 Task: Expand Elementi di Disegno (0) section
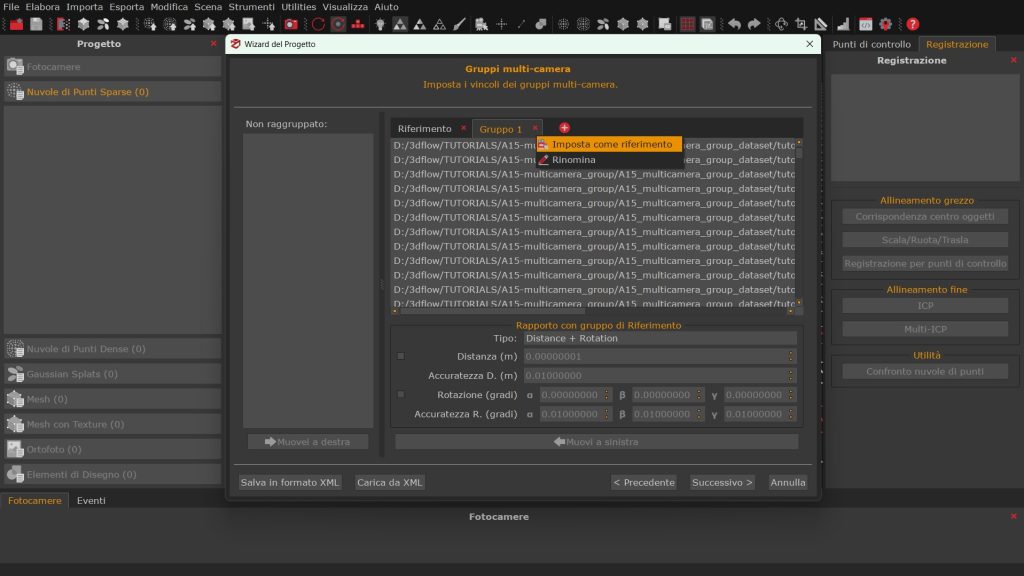click(112, 475)
